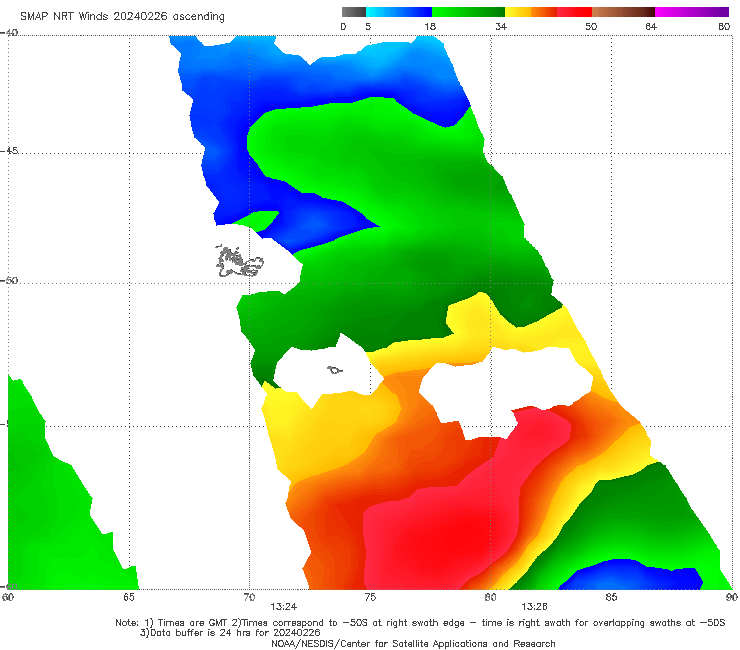Click the color bar label '34'
Image resolution: width=740 pixels, height=650 pixels.
[501, 26]
